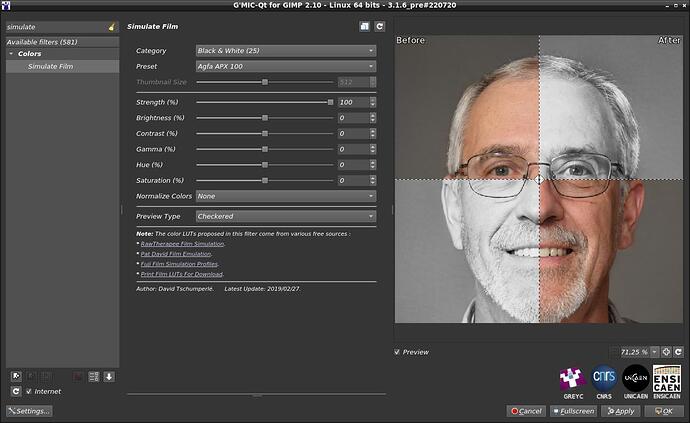Screen dimensions: 690x423
Task: Click the reset zoom icon beside 71.25 %
Action: (x=678, y=352)
